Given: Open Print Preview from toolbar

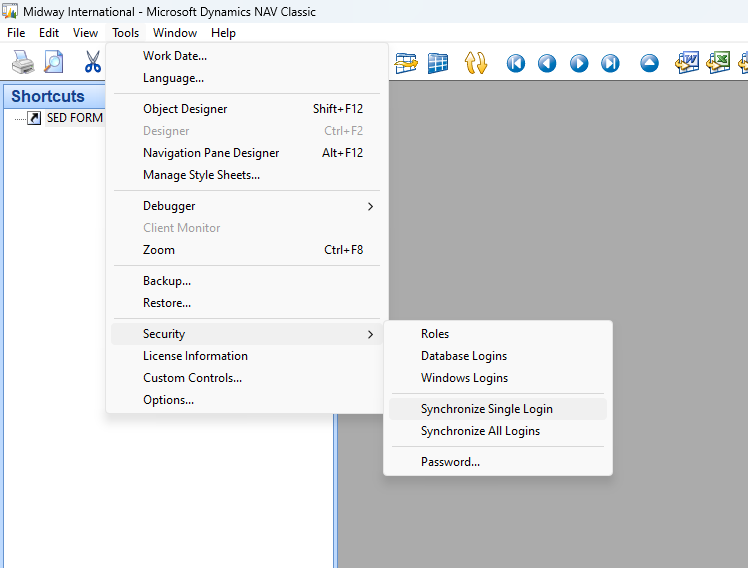Looking at the screenshot, I should tap(53, 62).
